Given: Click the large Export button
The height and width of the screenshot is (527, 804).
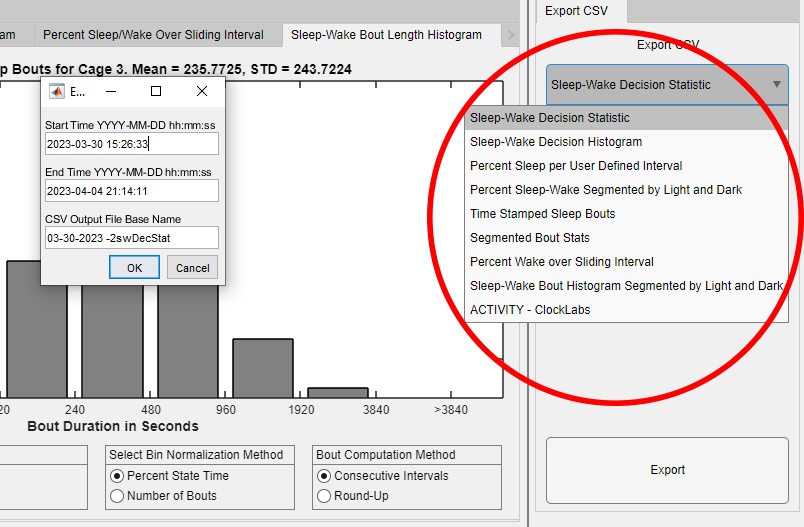Looking at the screenshot, I should click(667, 470).
